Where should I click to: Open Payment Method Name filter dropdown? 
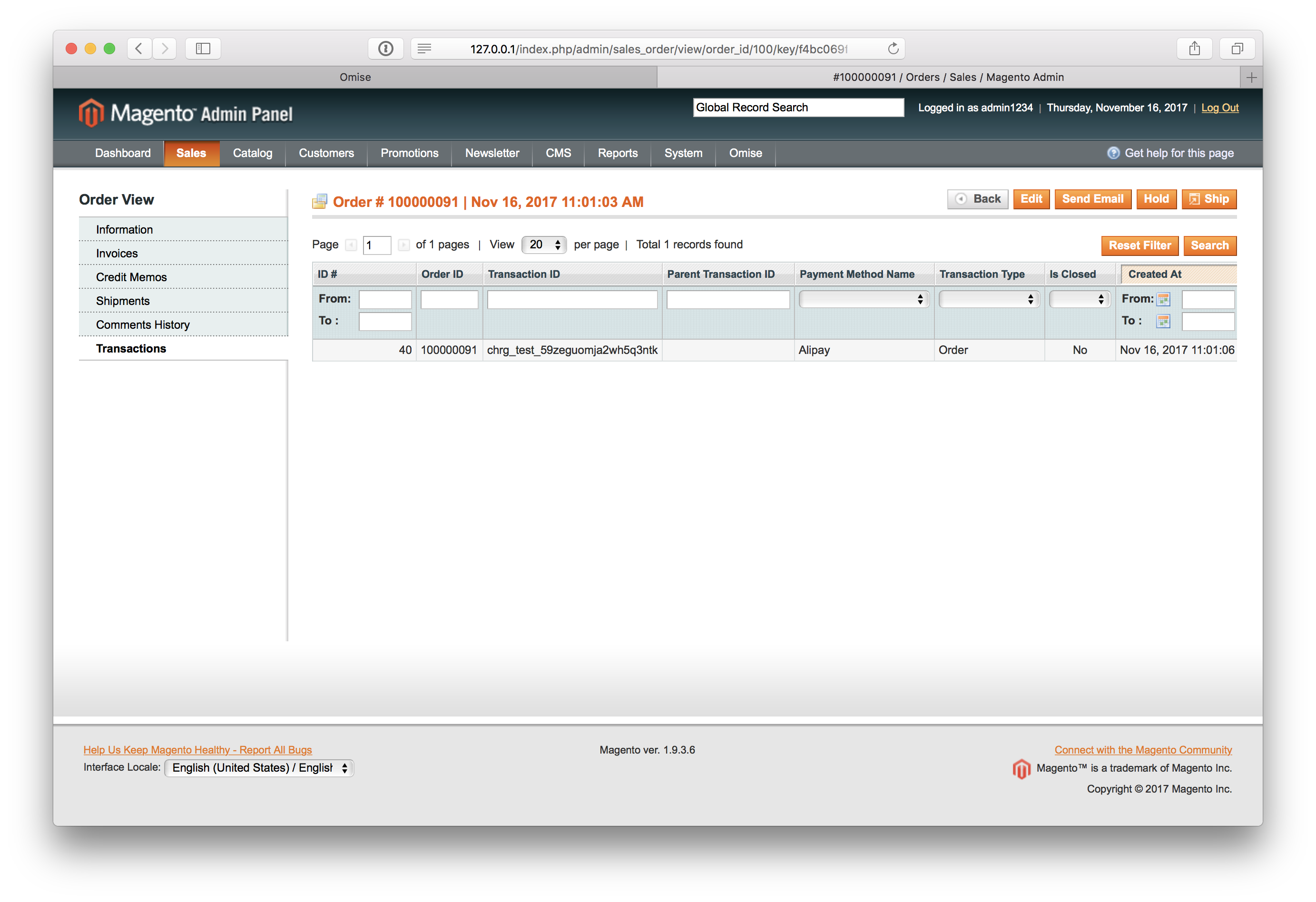pos(864,299)
